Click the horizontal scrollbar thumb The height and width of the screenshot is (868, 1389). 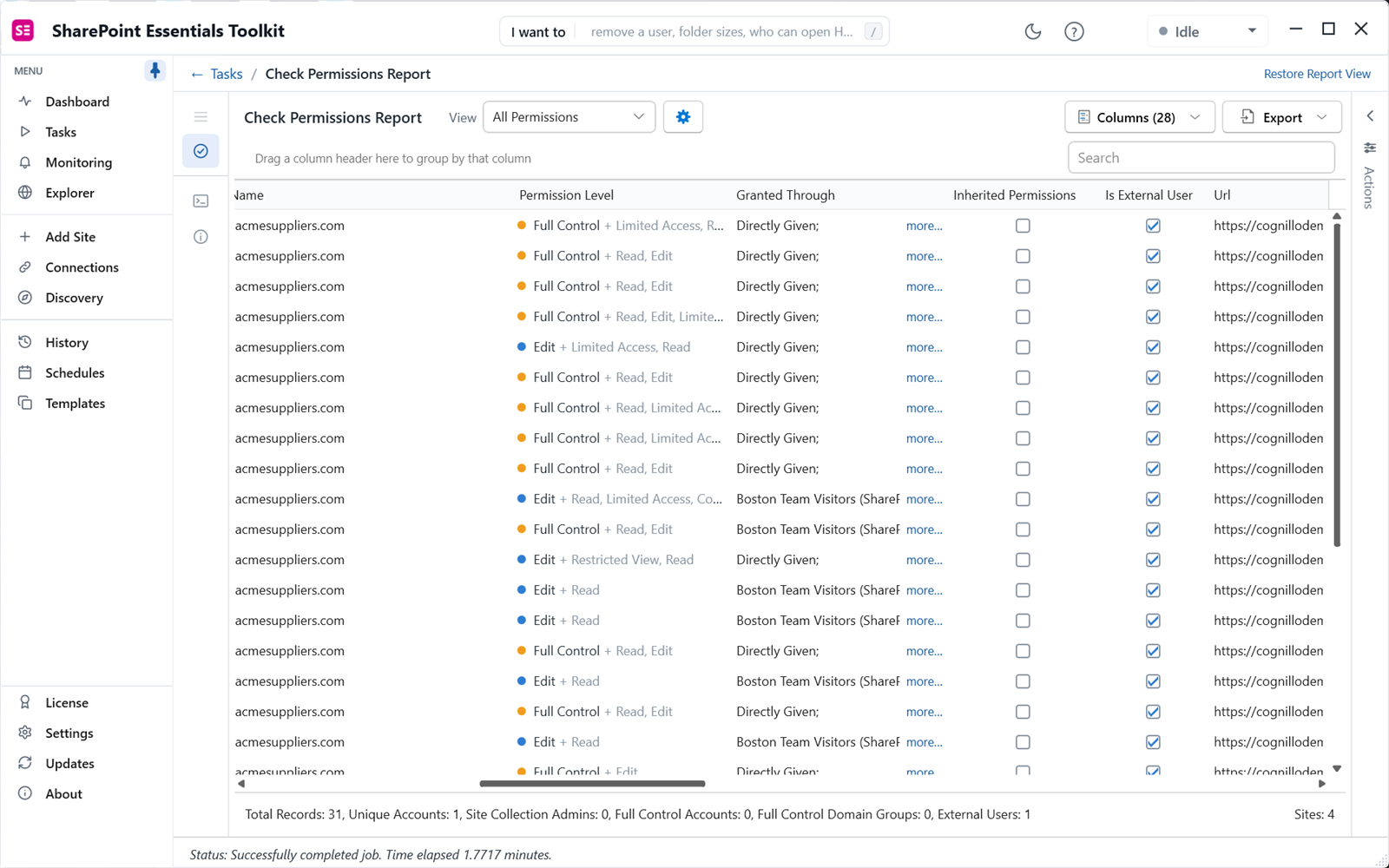tap(592, 784)
